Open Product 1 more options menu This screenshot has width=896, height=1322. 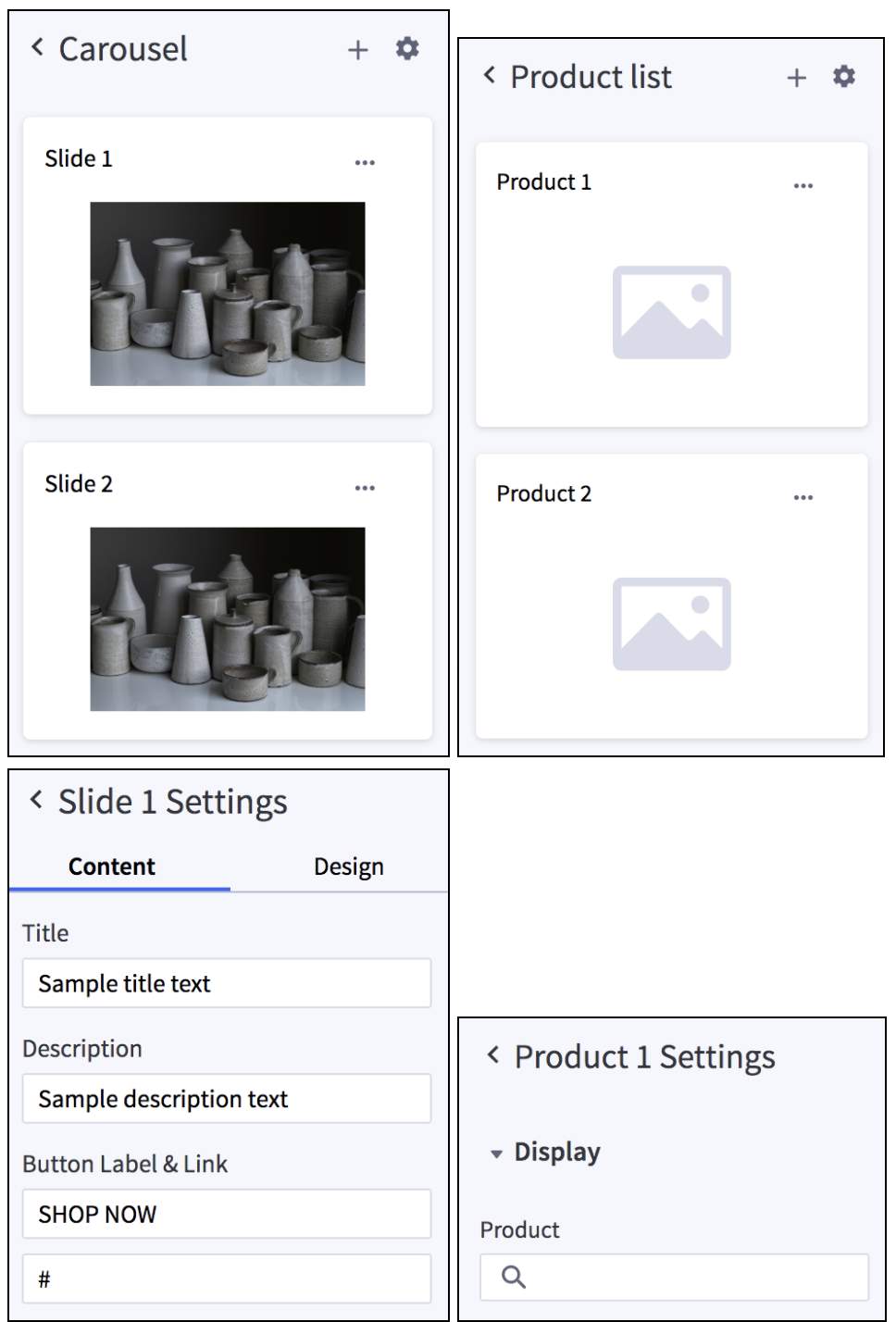(803, 186)
